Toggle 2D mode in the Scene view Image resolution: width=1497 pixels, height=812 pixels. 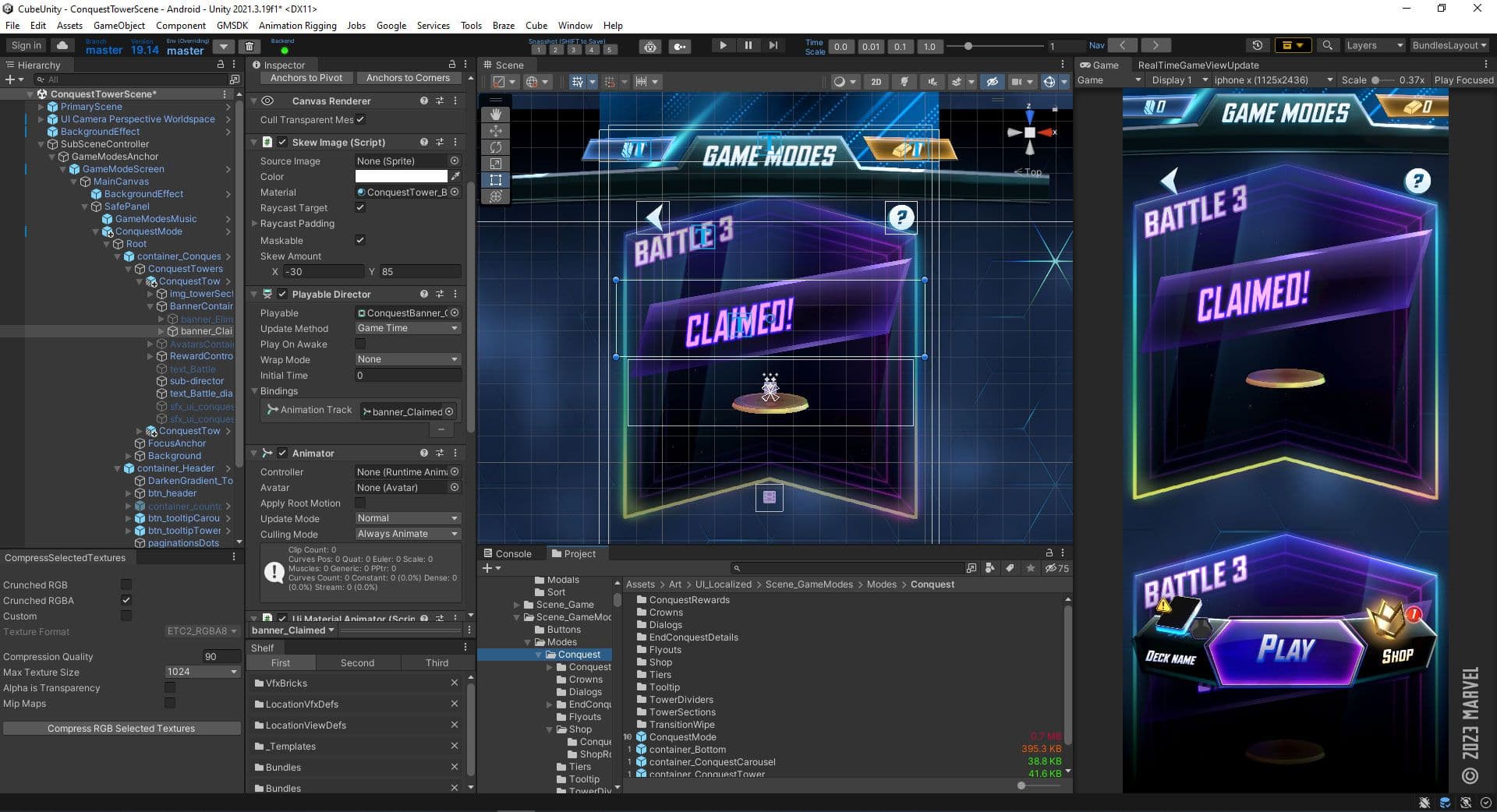coord(876,81)
